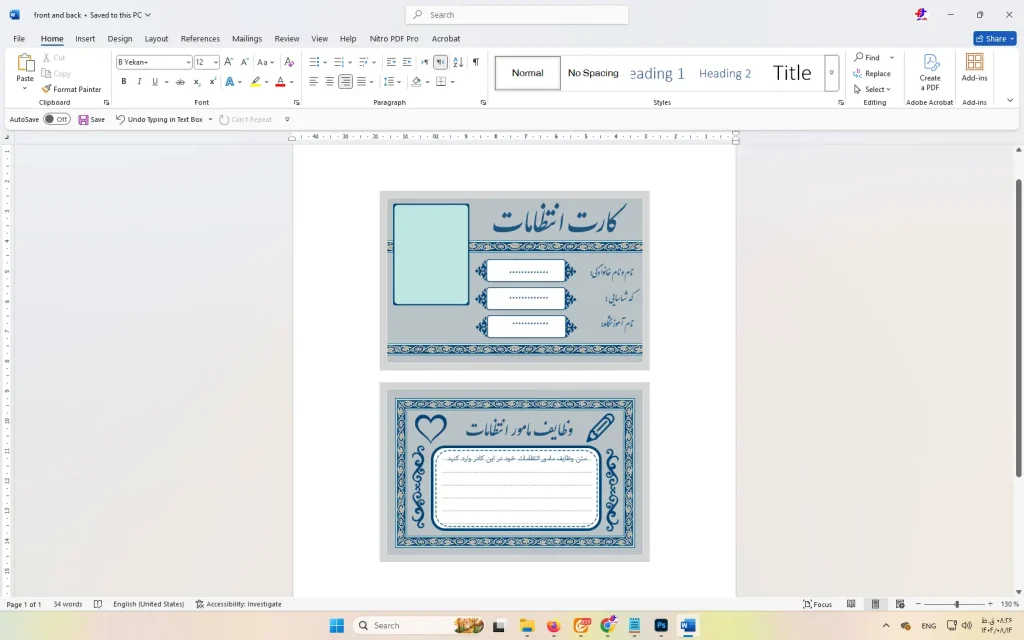Adjust the zoom slider
Screen dimensions: 1024x640
[957, 604]
